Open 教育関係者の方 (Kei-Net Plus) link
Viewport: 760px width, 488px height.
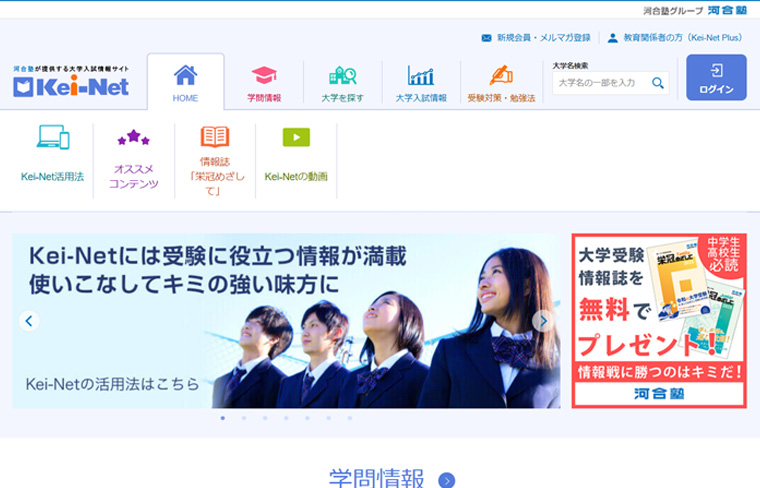(675, 38)
